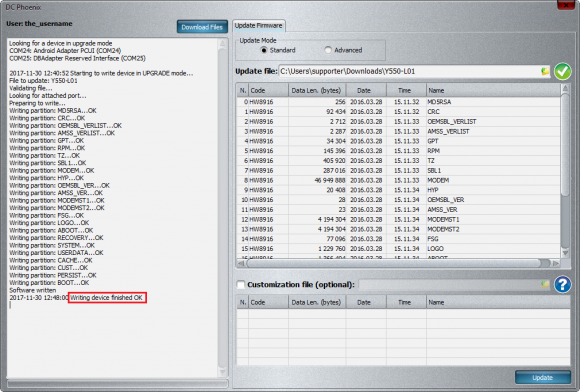This screenshot has width=580, height=392.
Task: Click the Customization file path field
Action: pyautogui.click(x=449, y=284)
